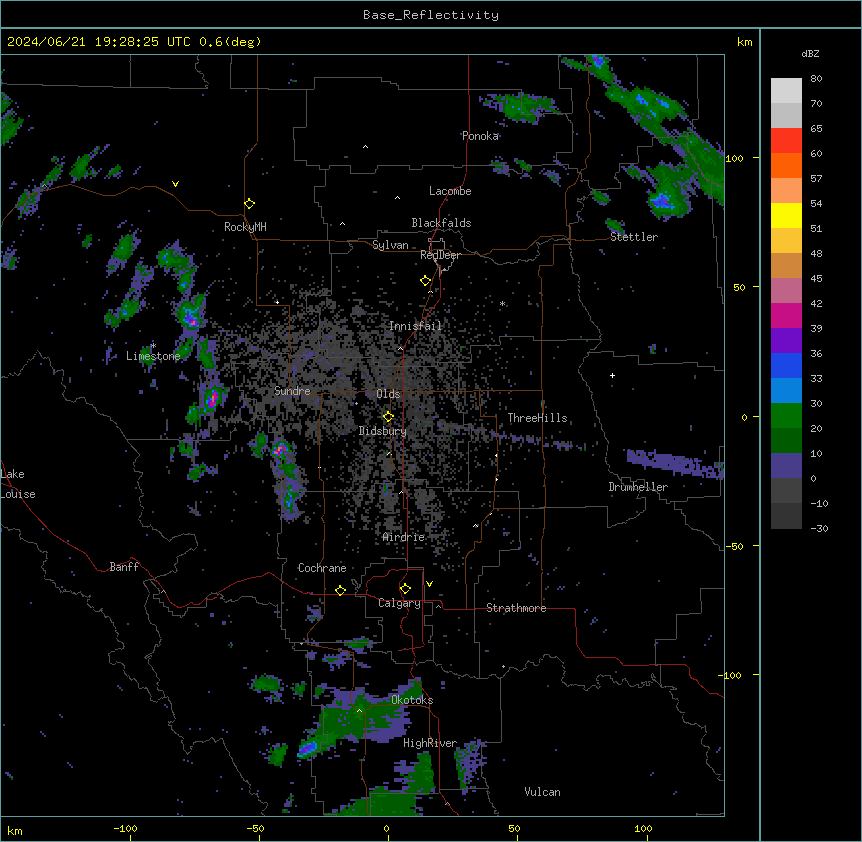
Task: Click the dBZ legend heading
Action: pyautogui.click(x=810, y=54)
